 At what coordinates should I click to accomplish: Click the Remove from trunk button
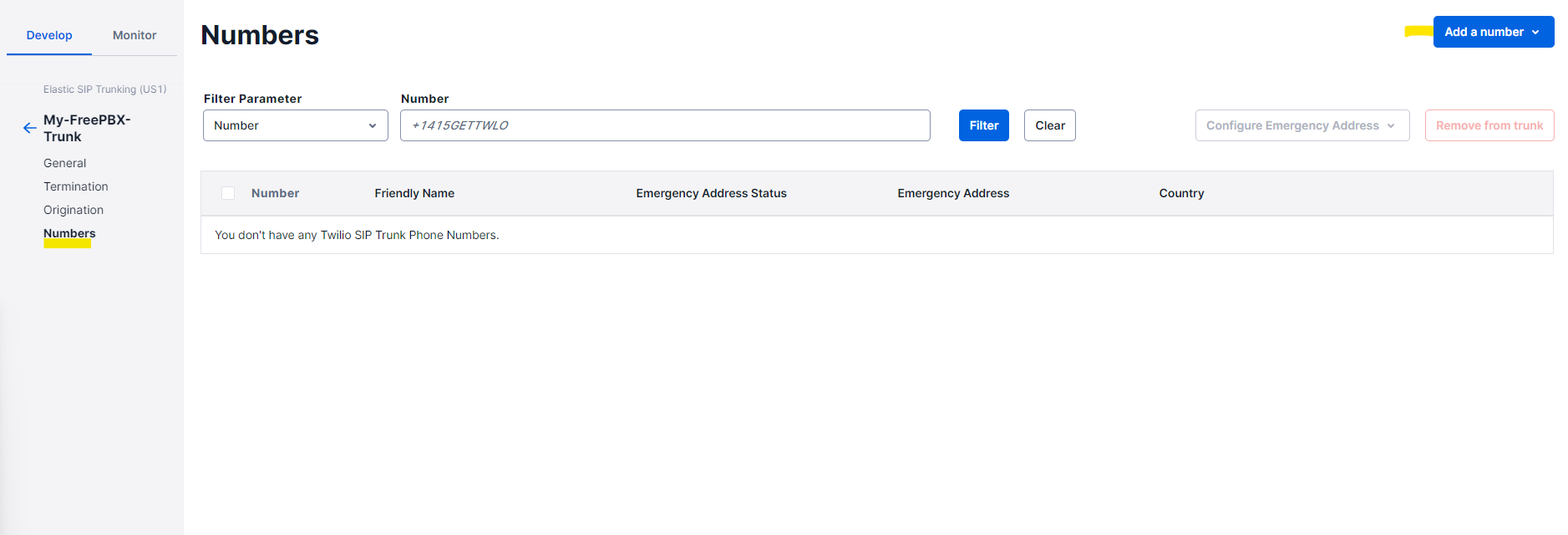tap(1489, 125)
